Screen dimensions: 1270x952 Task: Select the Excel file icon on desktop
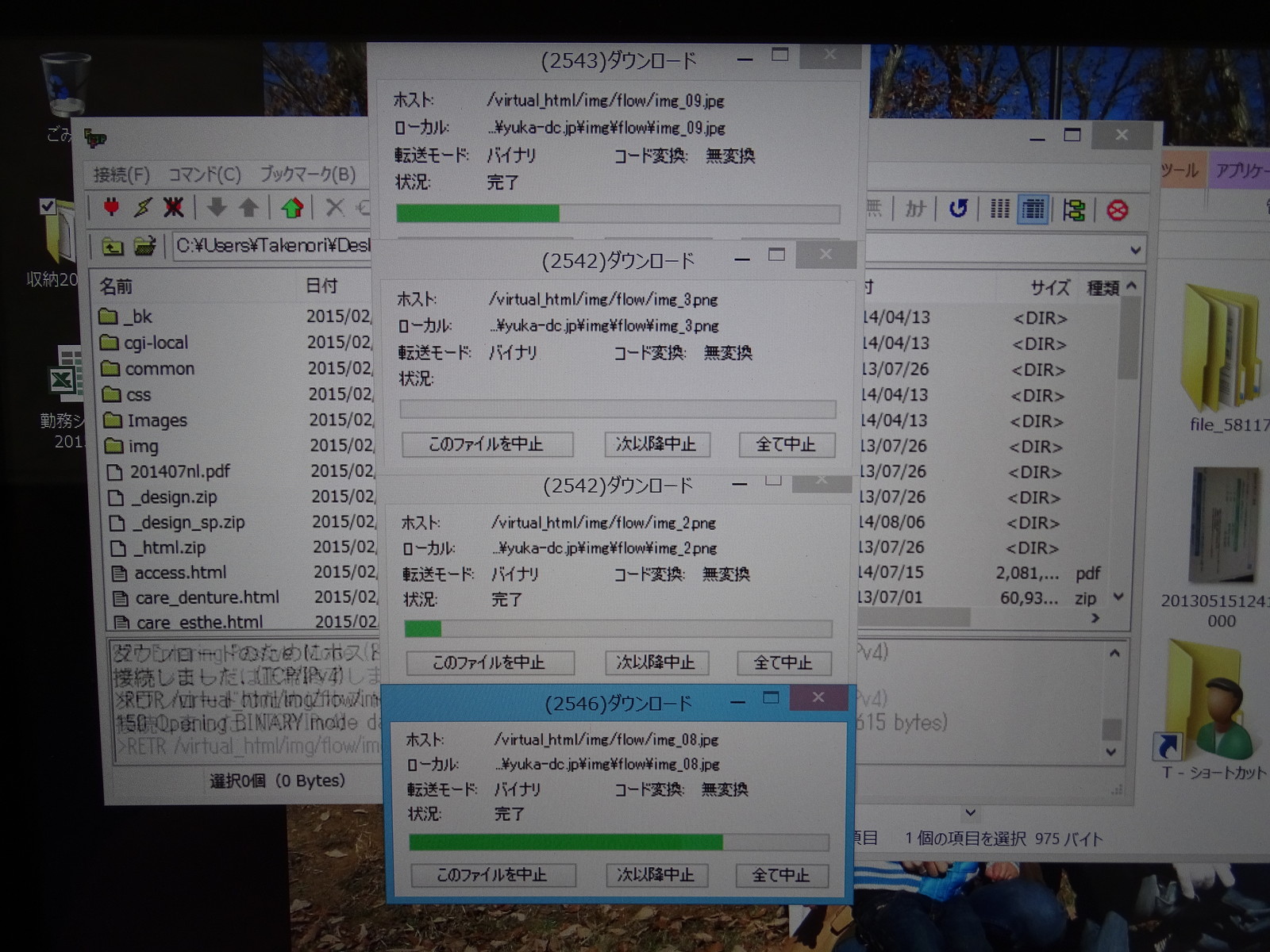67,374
